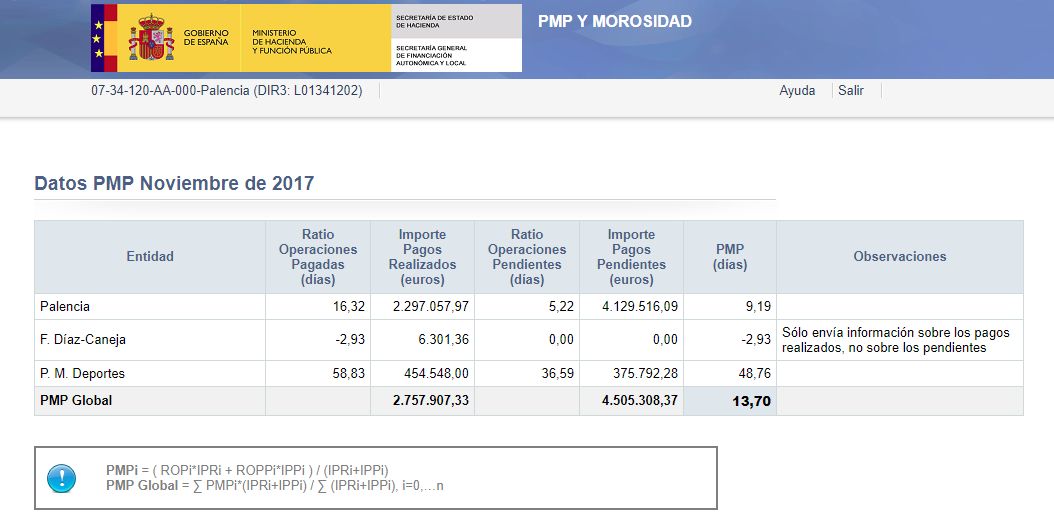
Task: Click the Palencia DIR3 entity code text
Action: pyautogui.click(x=226, y=90)
